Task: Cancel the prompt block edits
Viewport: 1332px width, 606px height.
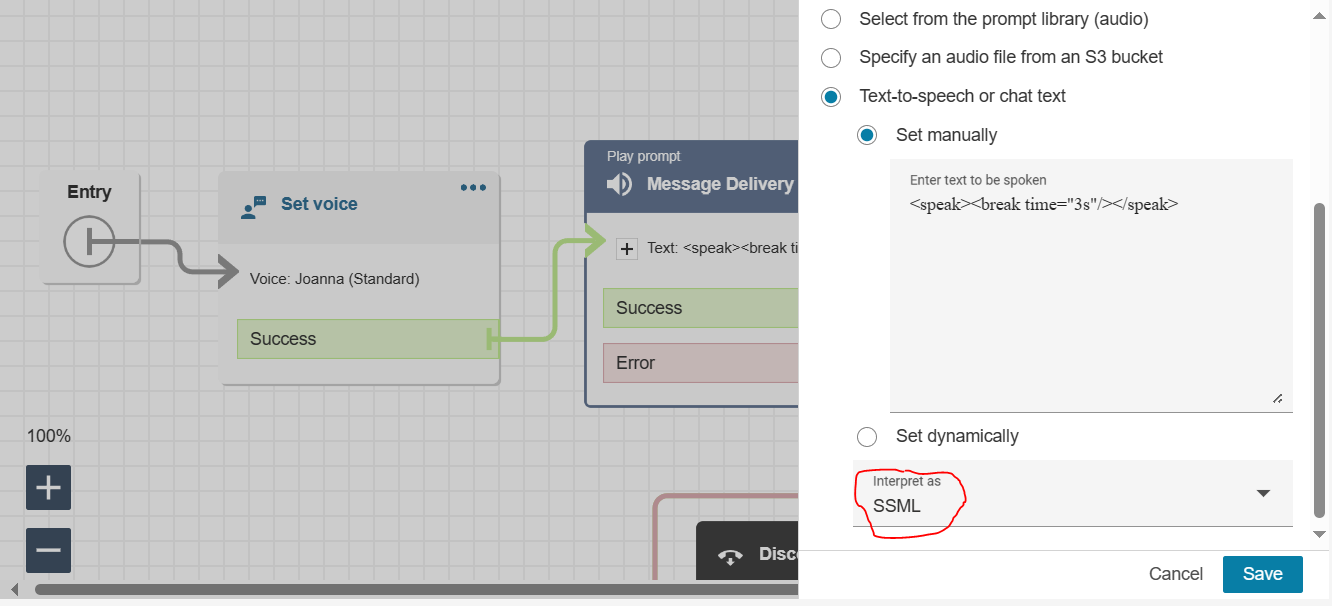Action: (1176, 574)
